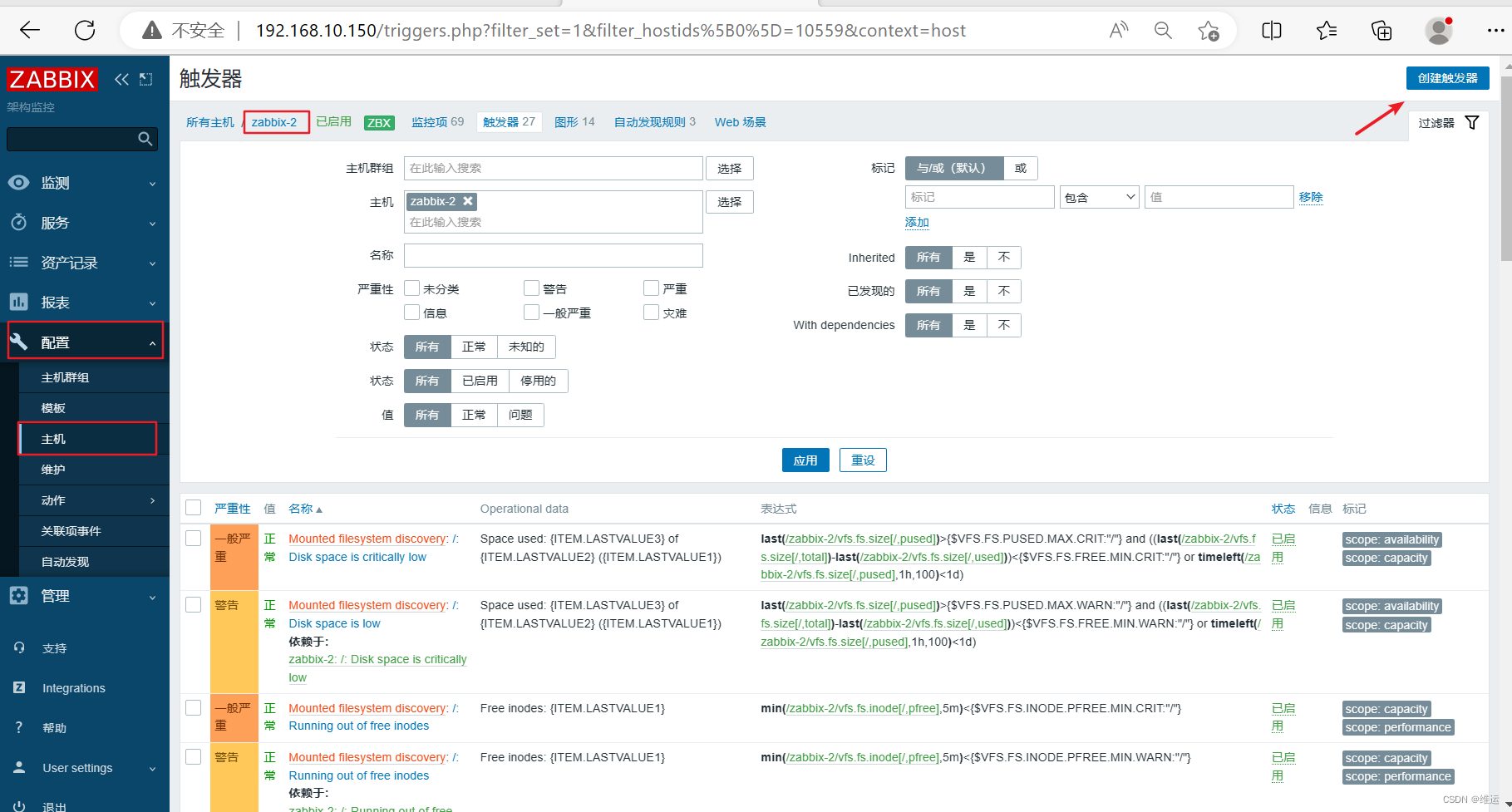Click the 支持 headset icon
The width and height of the screenshot is (1512, 812).
pos(19,648)
